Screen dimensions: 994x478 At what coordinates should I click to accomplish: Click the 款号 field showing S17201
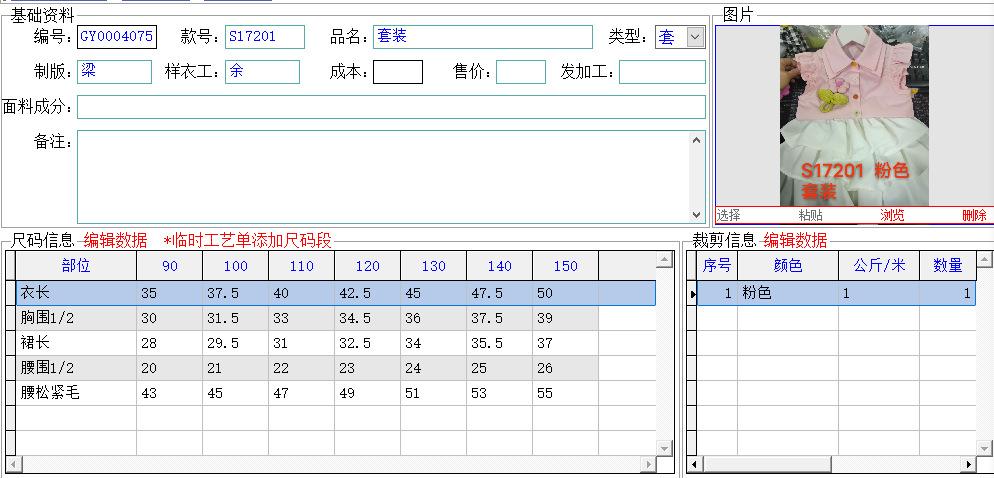click(264, 37)
